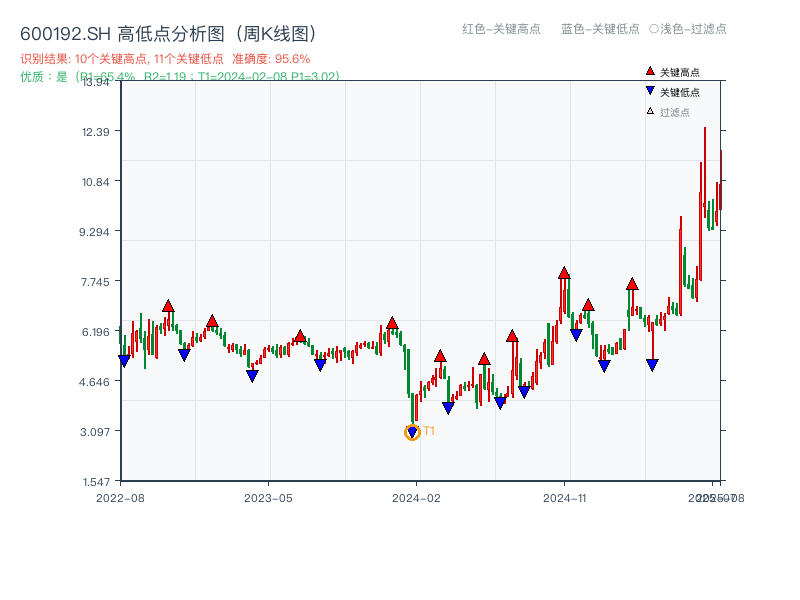Click the y-axis label 1.547
The height and width of the screenshot is (600, 800).
pos(96,482)
